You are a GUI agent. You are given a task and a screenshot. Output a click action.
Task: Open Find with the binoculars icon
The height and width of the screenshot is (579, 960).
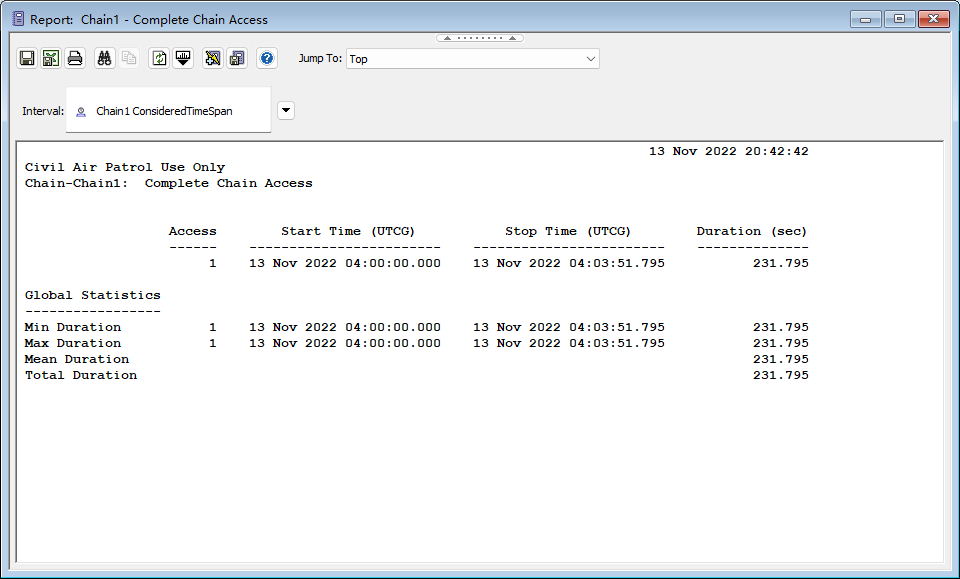pyautogui.click(x=104, y=58)
